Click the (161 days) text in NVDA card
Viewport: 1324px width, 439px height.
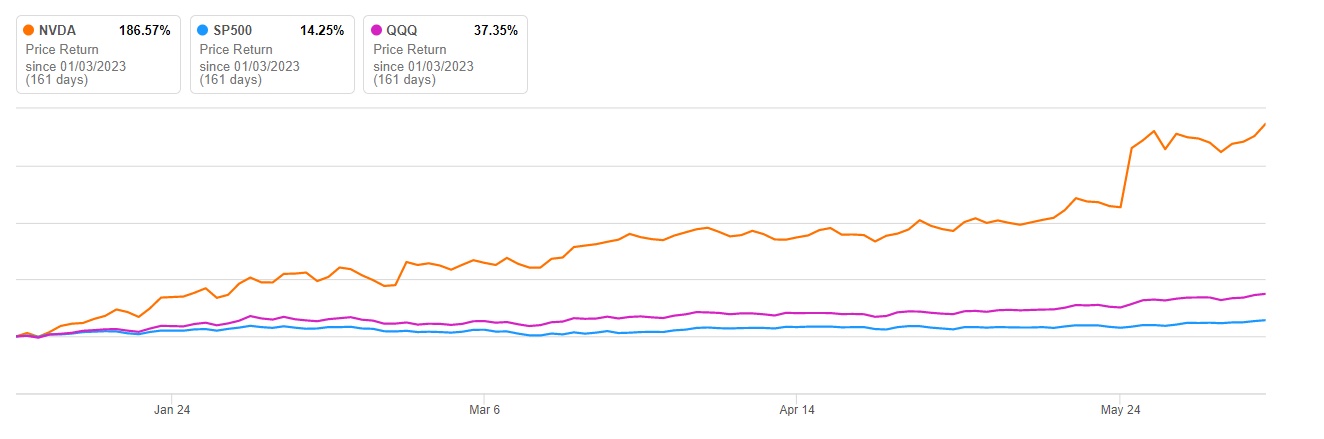[x=57, y=80]
